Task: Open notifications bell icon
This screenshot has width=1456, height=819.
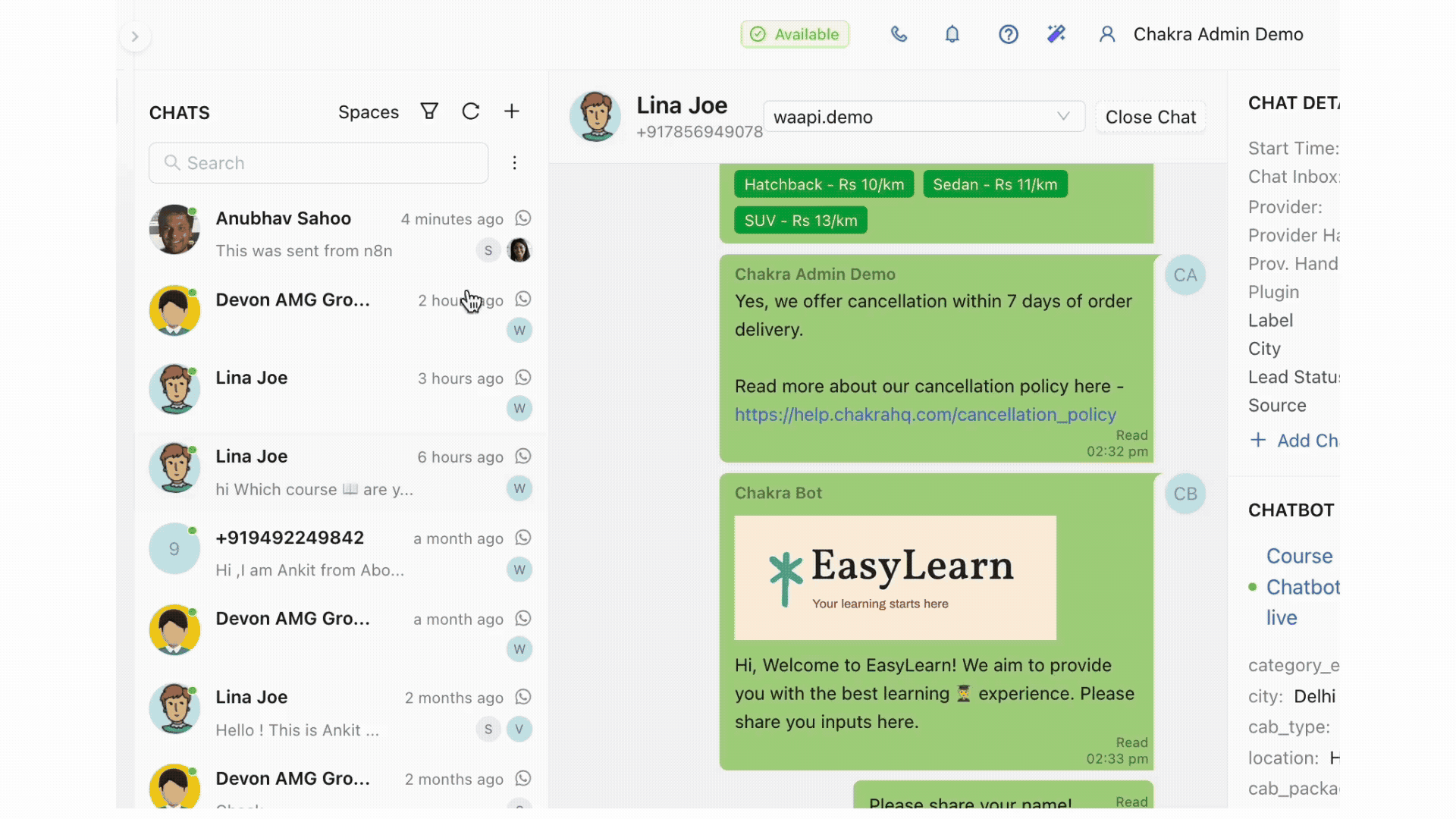Action: pyautogui.click(x=952, y=34)
